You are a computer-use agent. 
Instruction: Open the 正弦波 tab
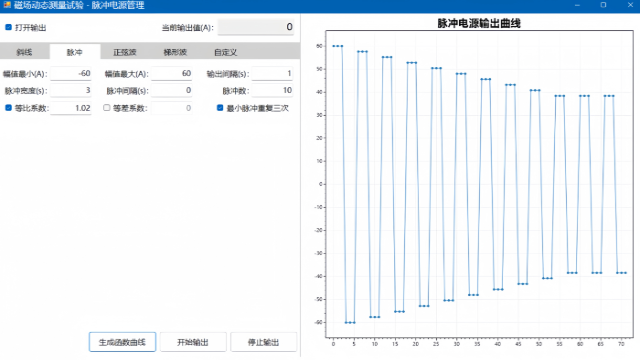tap(125, 52)
